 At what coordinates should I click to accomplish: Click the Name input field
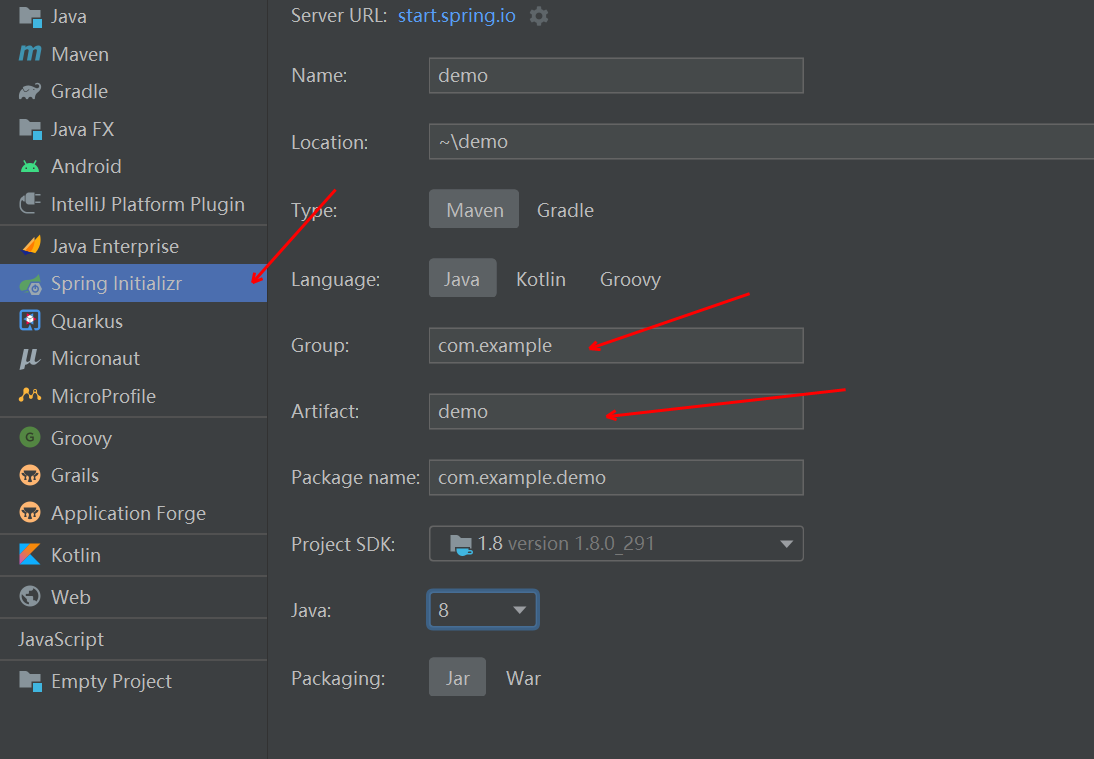pos(616,75)
